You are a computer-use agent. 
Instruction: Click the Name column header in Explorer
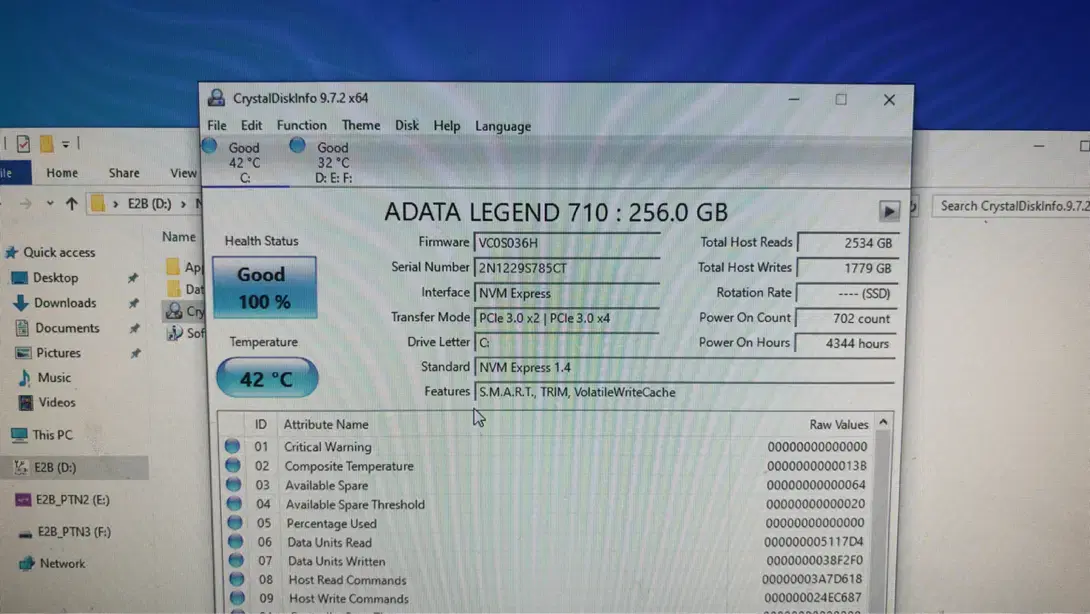pyautogui.click(x=179, y=236)
